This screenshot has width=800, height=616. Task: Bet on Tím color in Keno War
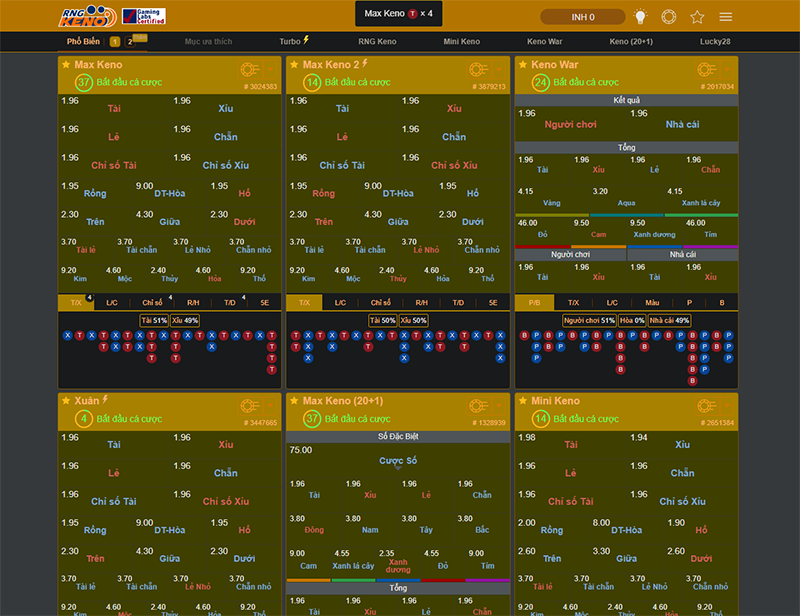click(711, 234)
